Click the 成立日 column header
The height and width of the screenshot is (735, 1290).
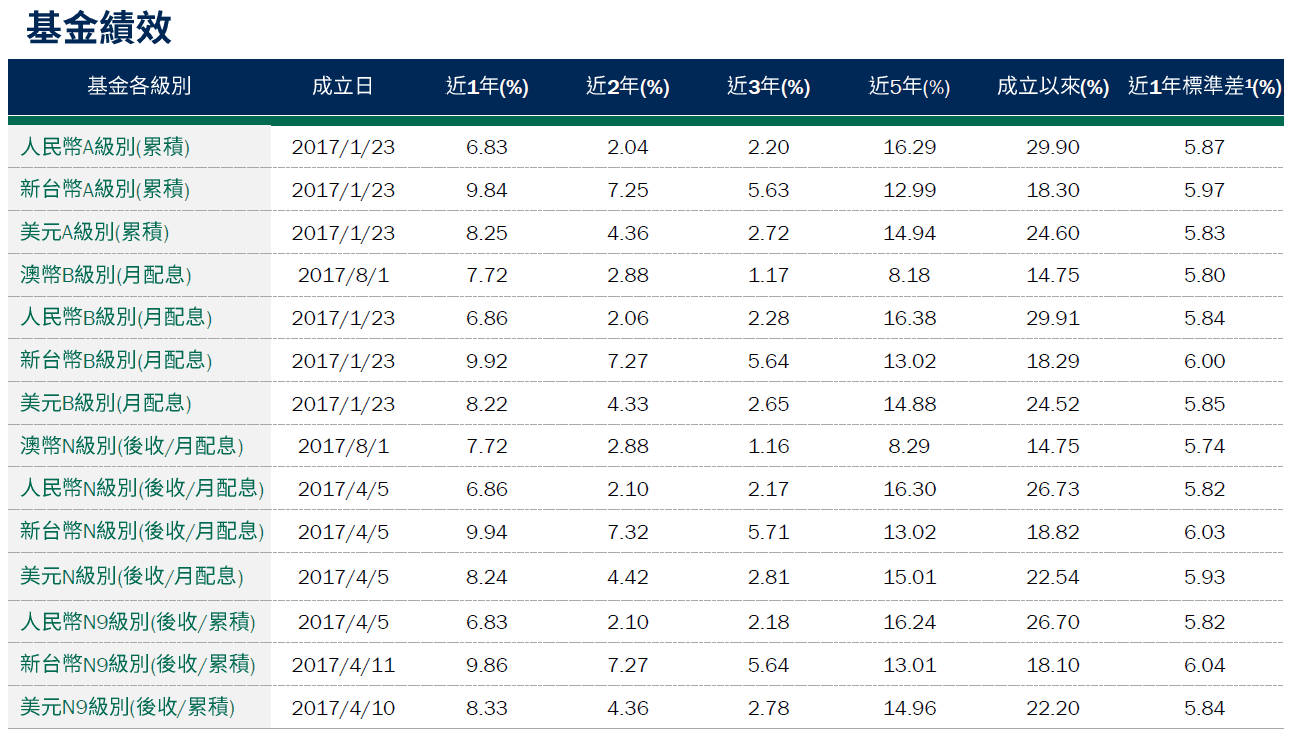tap(342, 87)
